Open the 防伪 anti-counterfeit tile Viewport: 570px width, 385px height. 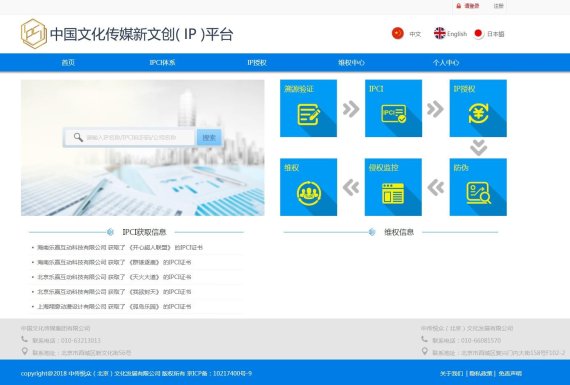pyautogui.click(x=478, y=187)
